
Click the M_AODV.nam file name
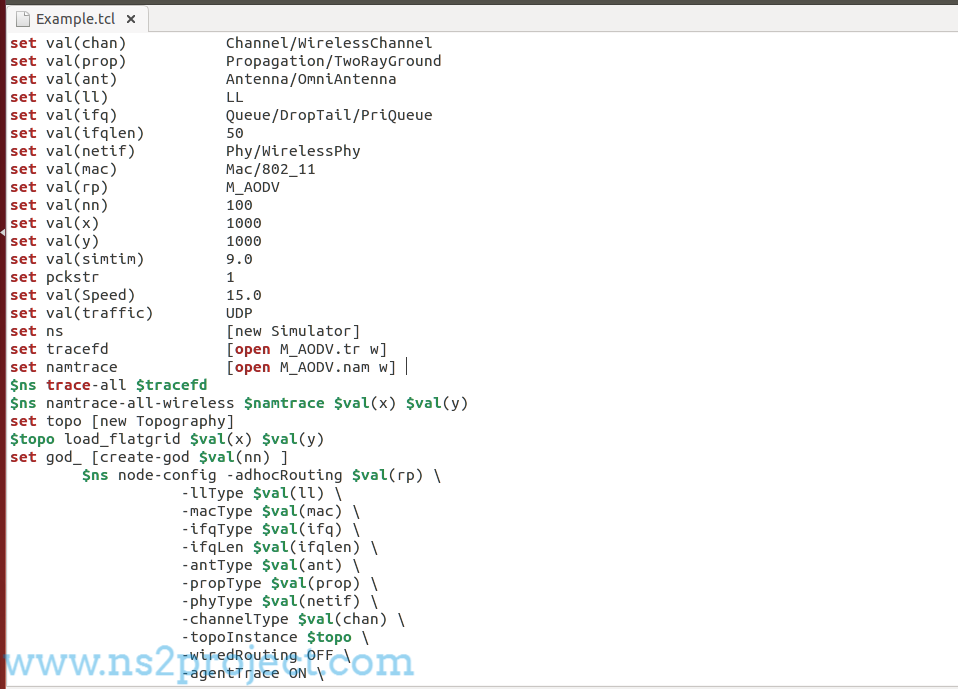(x=324, y=367)
